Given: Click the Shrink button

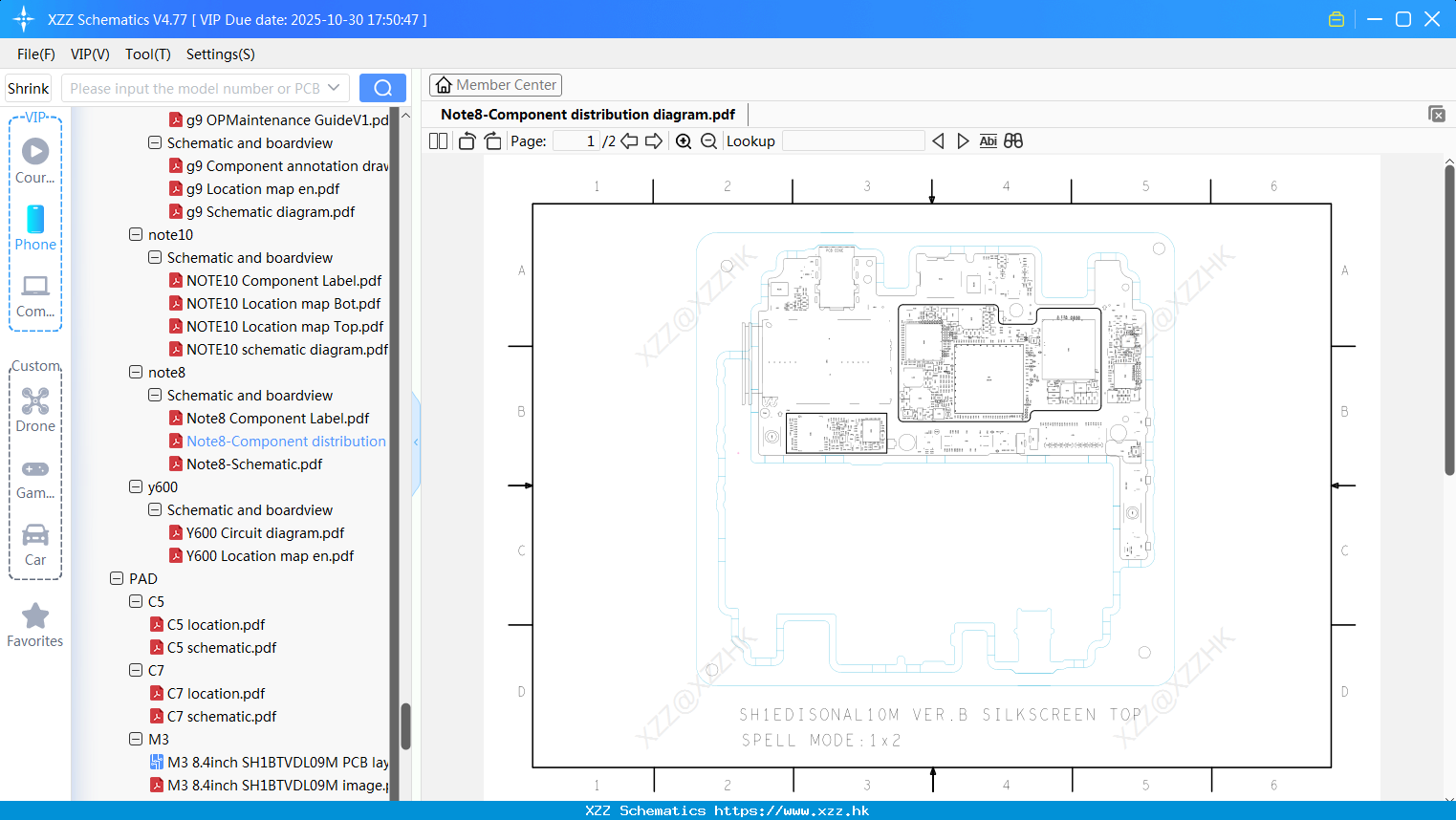Looking at the screenshot, I should pos(28,88).
